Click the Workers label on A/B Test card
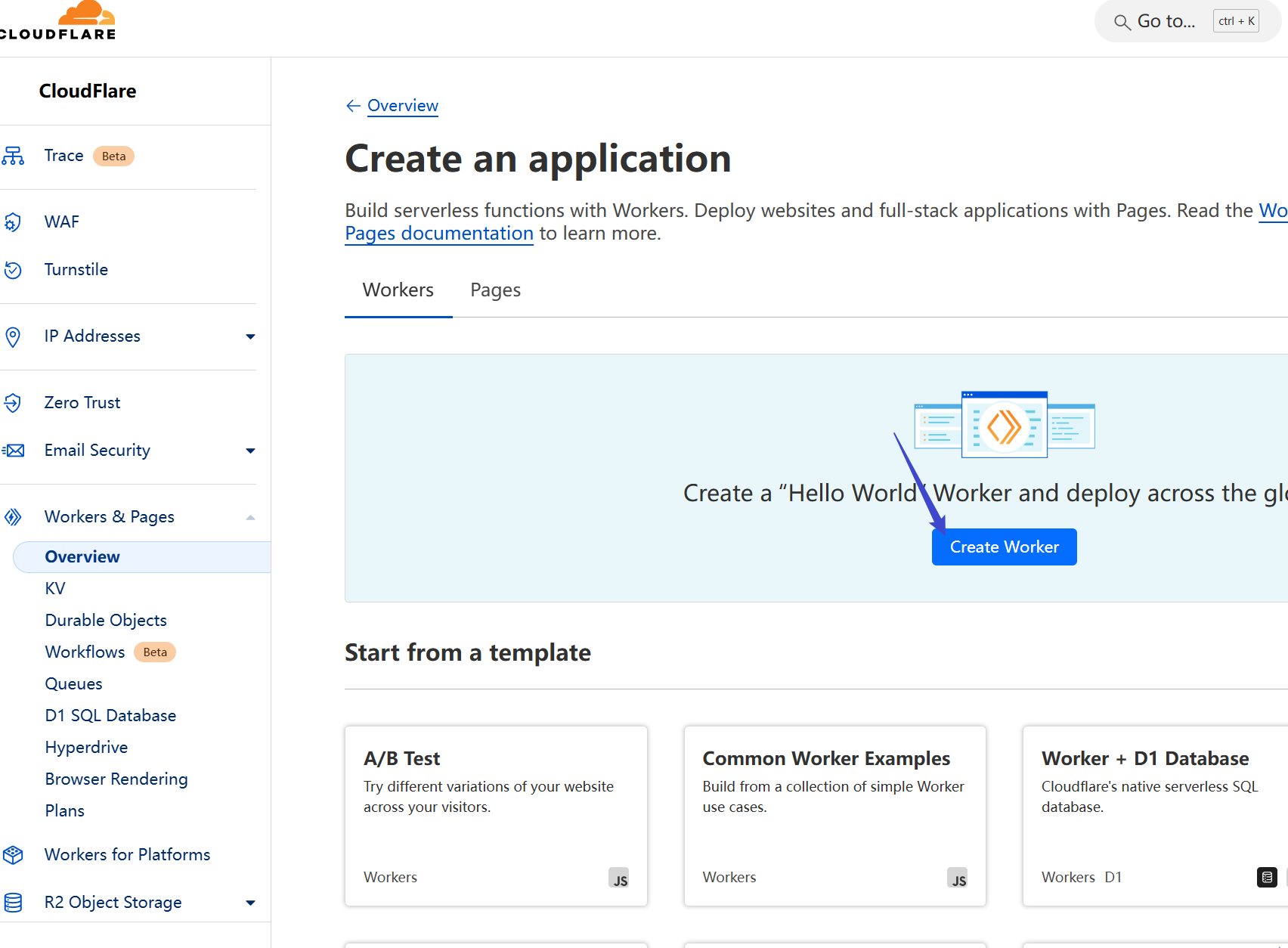Screen dimensions: 1288x948 click(x=390, y=878)
